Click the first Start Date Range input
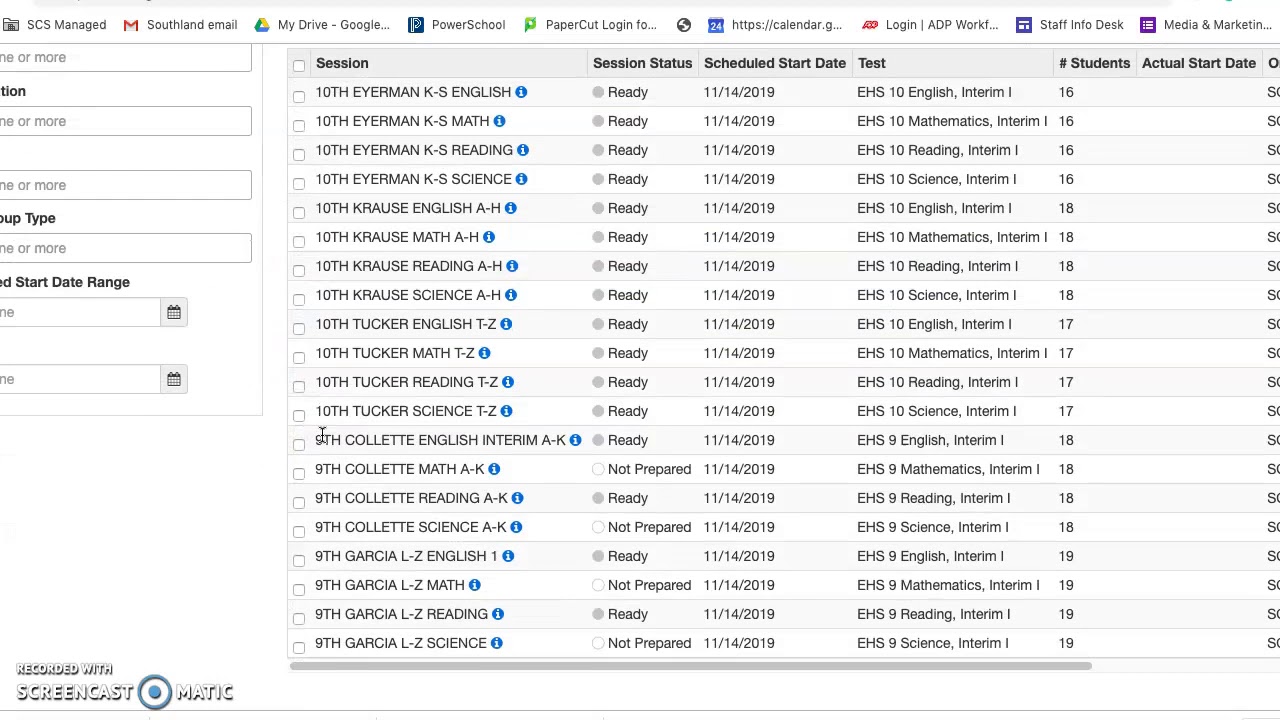 [x=80, y=312]
